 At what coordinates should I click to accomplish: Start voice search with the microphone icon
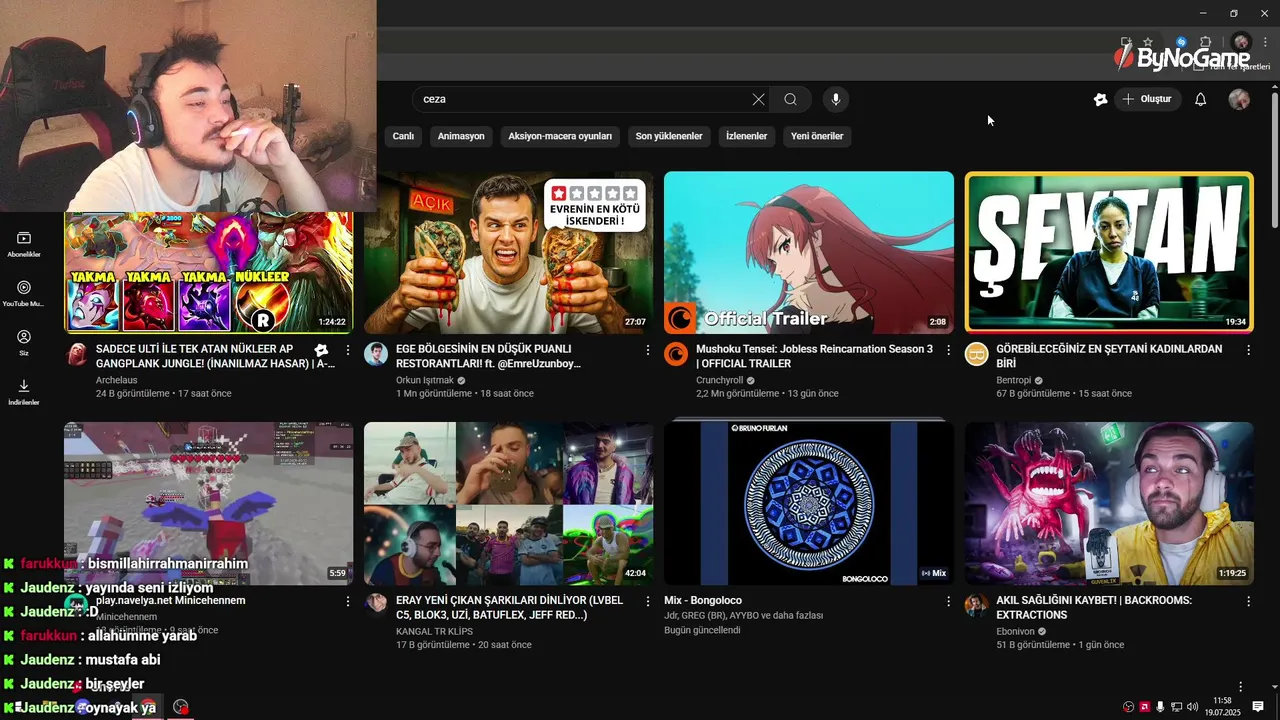click(836, 99)
